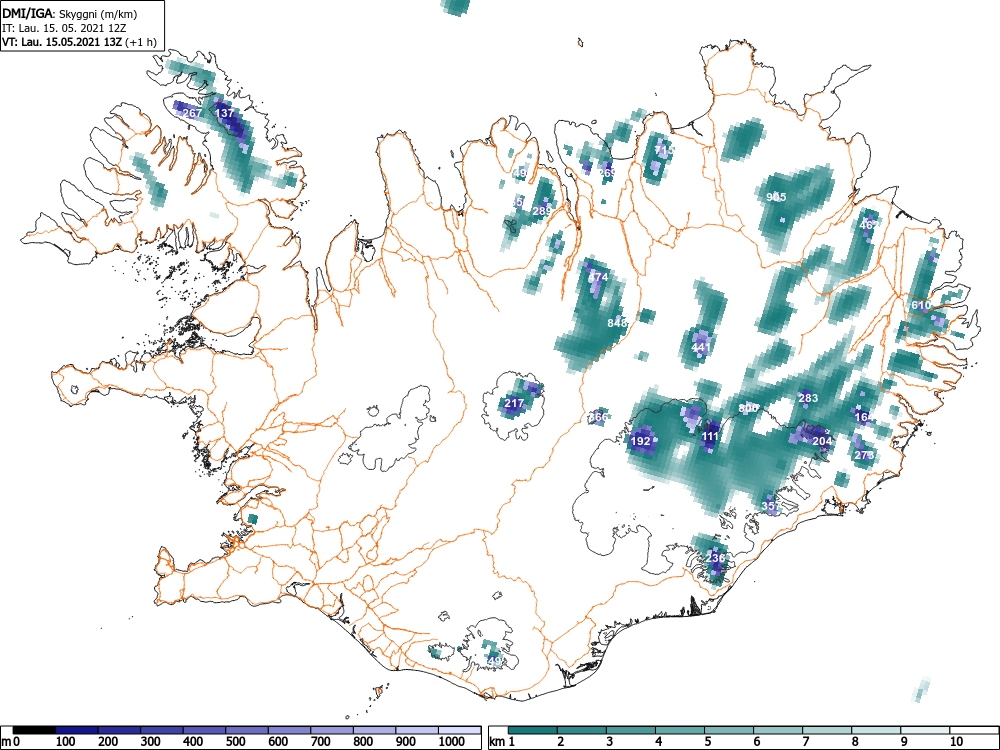This screenshot has height=750, width=1000.
Task: Click the '192' visibility value on map
Action: tap(640, 441)
